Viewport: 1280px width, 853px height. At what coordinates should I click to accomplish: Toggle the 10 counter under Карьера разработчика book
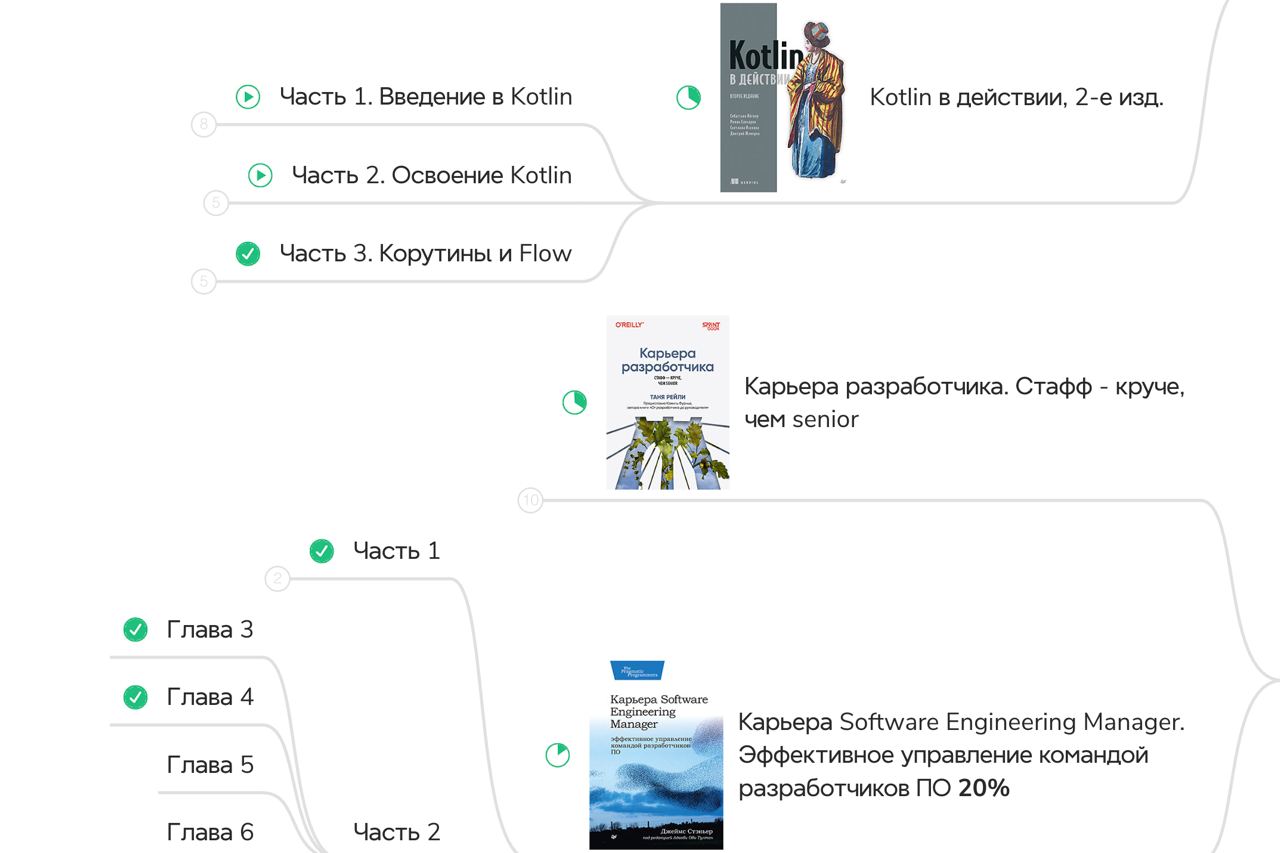(530, 500)
